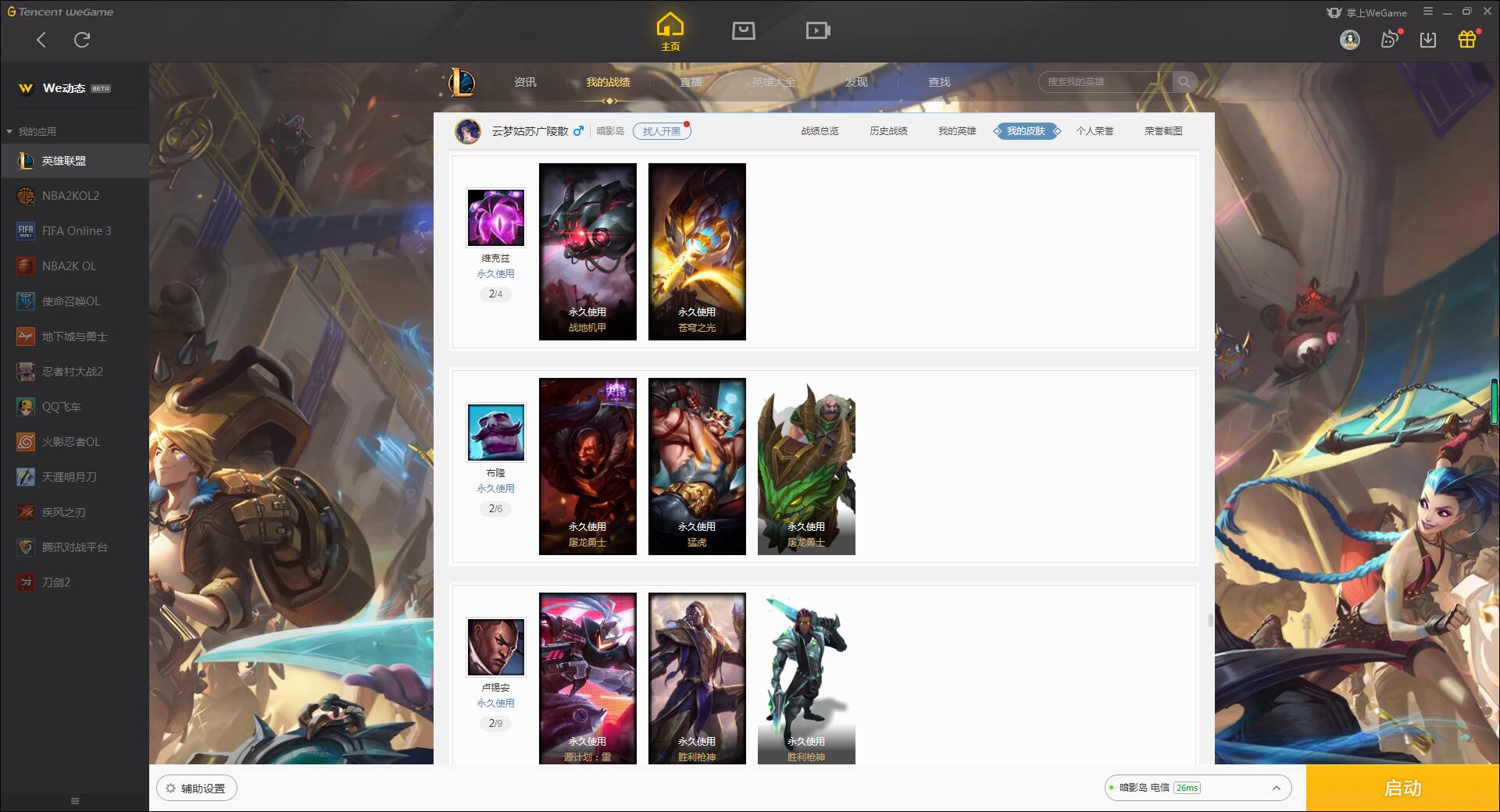Open the download manager icon
The image size is (1500, 812).
(1428, 40)
